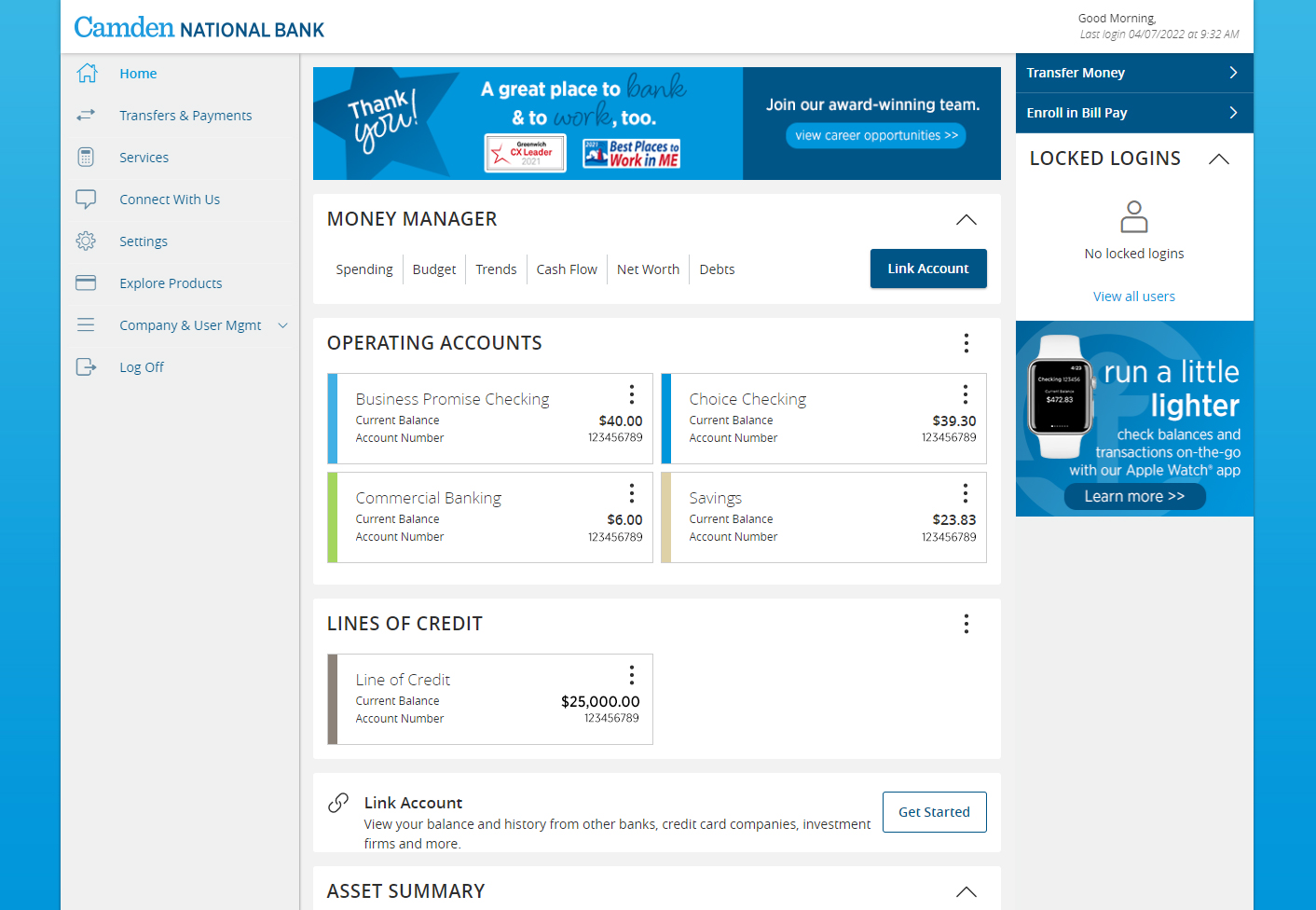Click the Company & User Mgmt list icon
This screenshot has height=910, width=1316.
[86, 324]
